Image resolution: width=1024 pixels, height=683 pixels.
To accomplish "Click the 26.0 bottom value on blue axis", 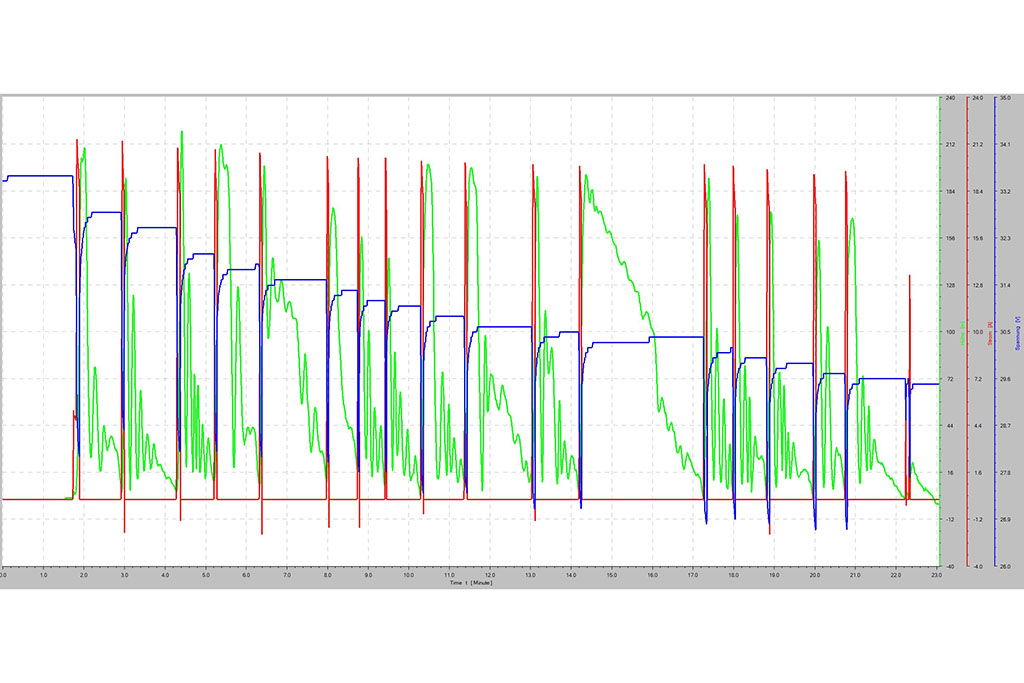I will (x=1005, y=566).
